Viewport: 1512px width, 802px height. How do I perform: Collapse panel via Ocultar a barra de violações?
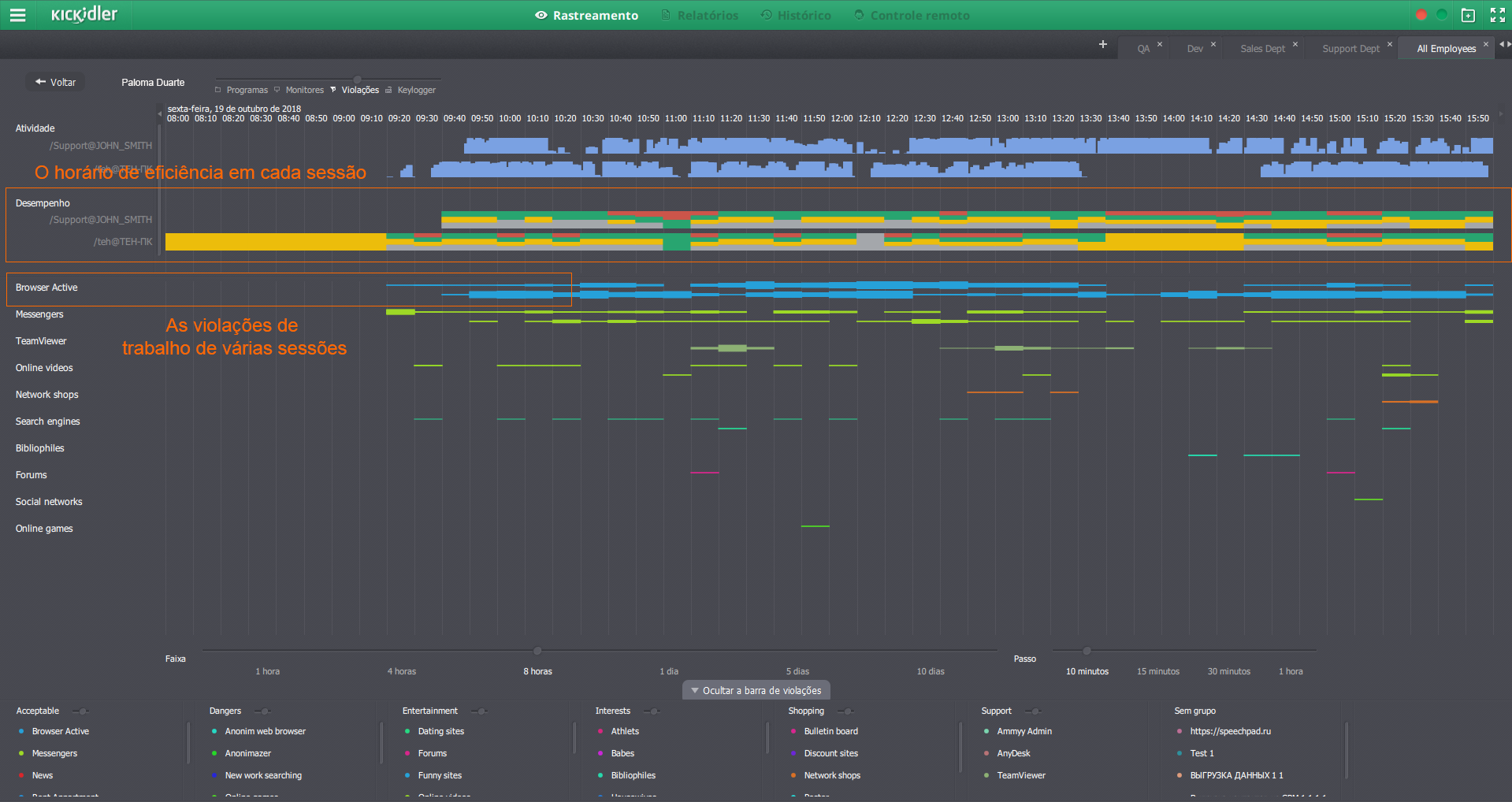click(x=756, y=690)
